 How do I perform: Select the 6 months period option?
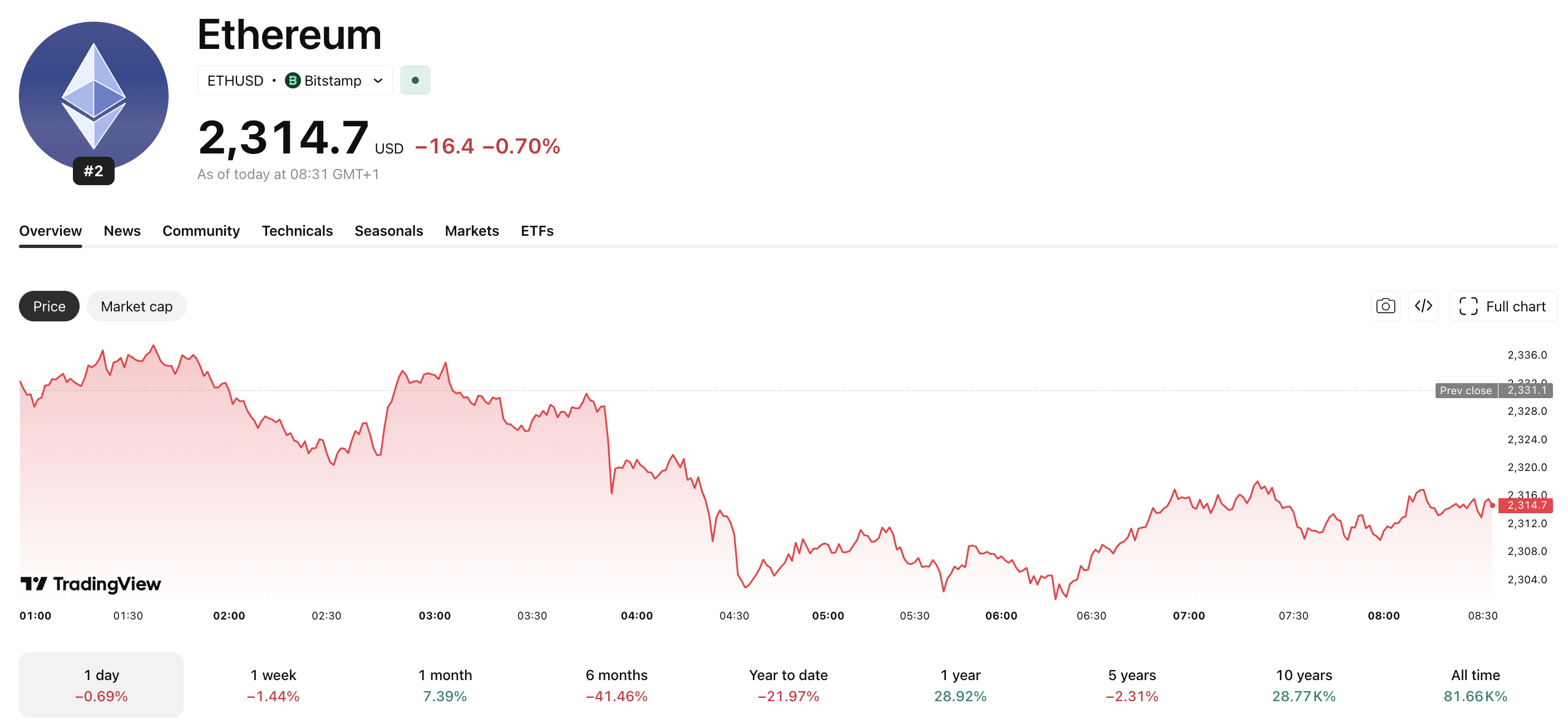[x=616, y=684]
